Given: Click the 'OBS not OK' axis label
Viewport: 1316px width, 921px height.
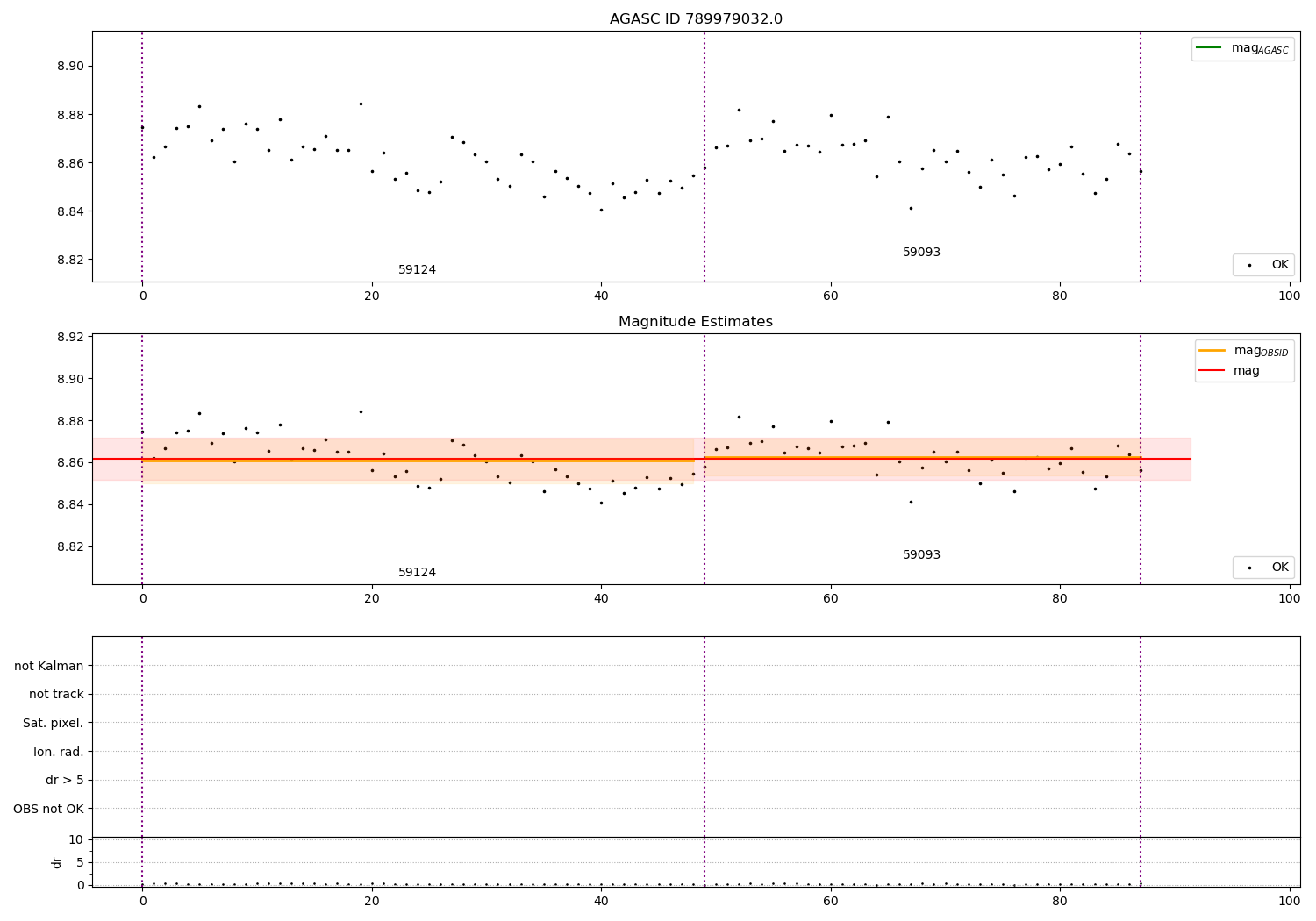Looking at the screenshot, I should coord(48,809).
